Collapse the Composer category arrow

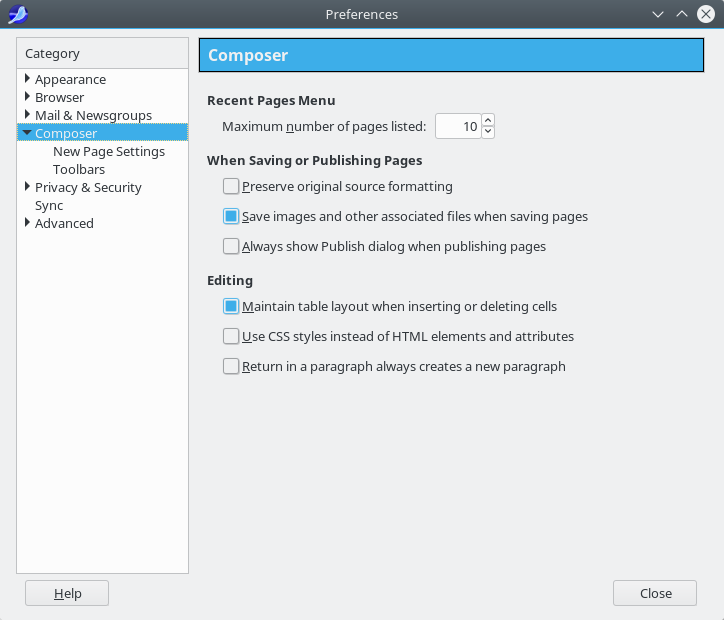27,133
